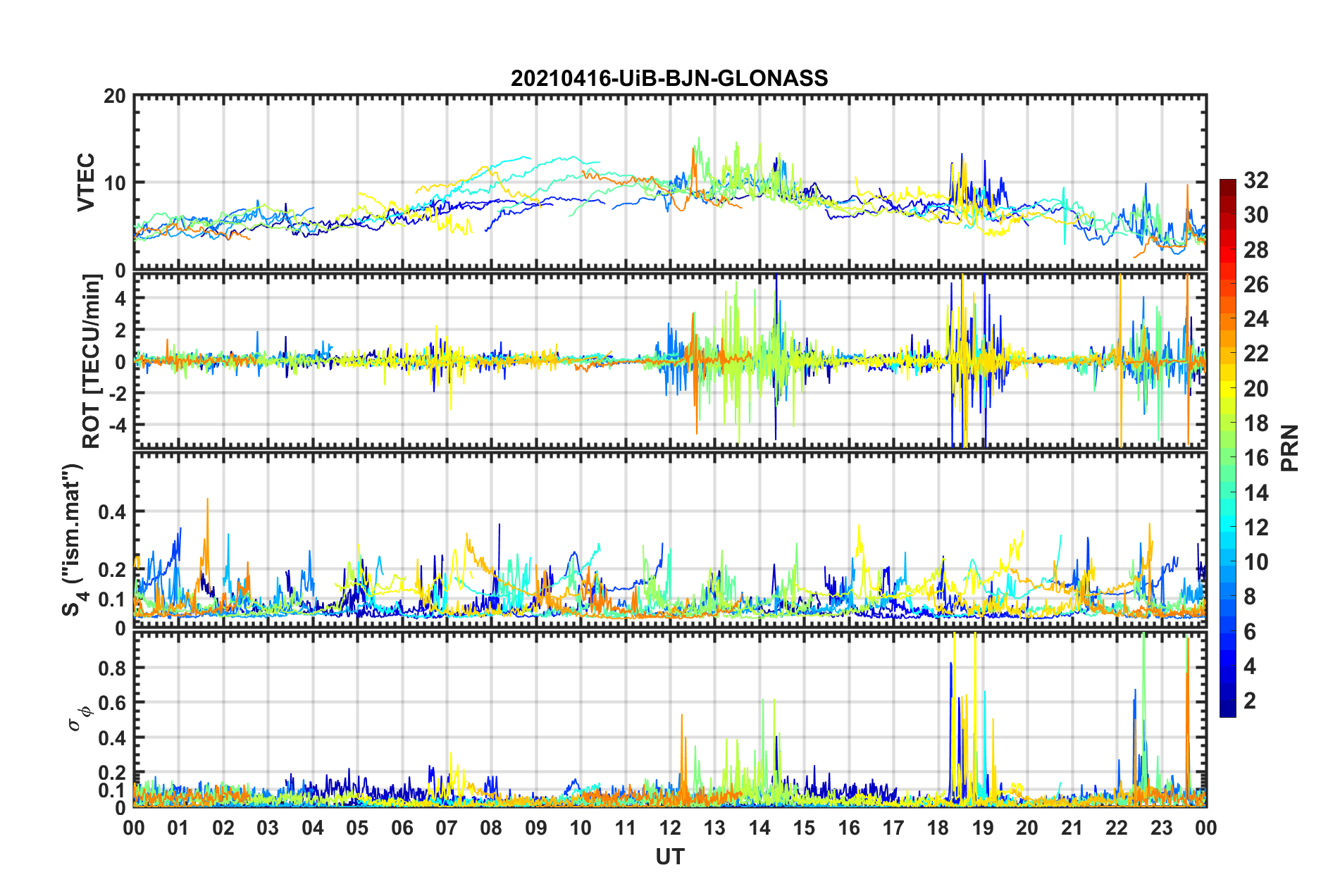The width and height of the screenshot is (1340, 896).
Task: Click colorbar tick label 22
Action: [1255, 354]
